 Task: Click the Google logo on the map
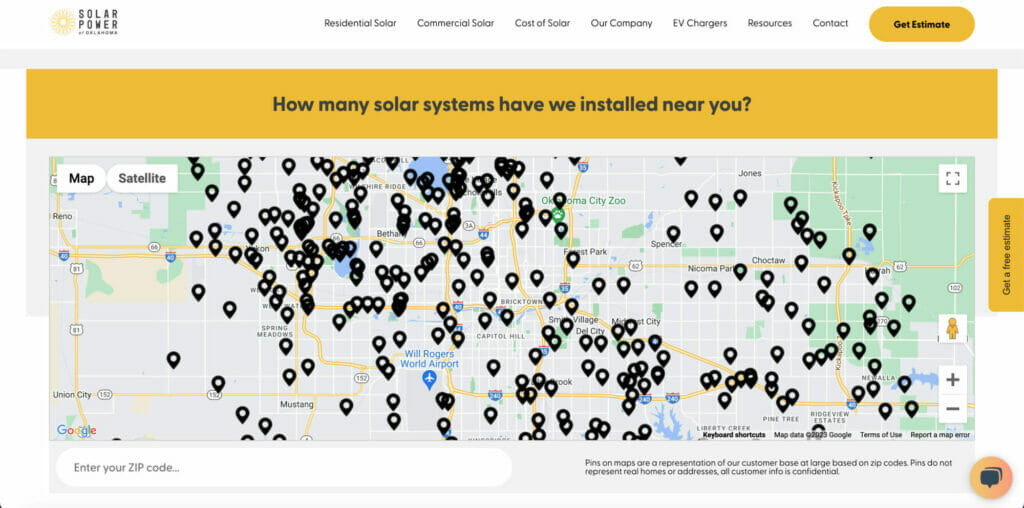pyautogui.click(x=76, y=430)
